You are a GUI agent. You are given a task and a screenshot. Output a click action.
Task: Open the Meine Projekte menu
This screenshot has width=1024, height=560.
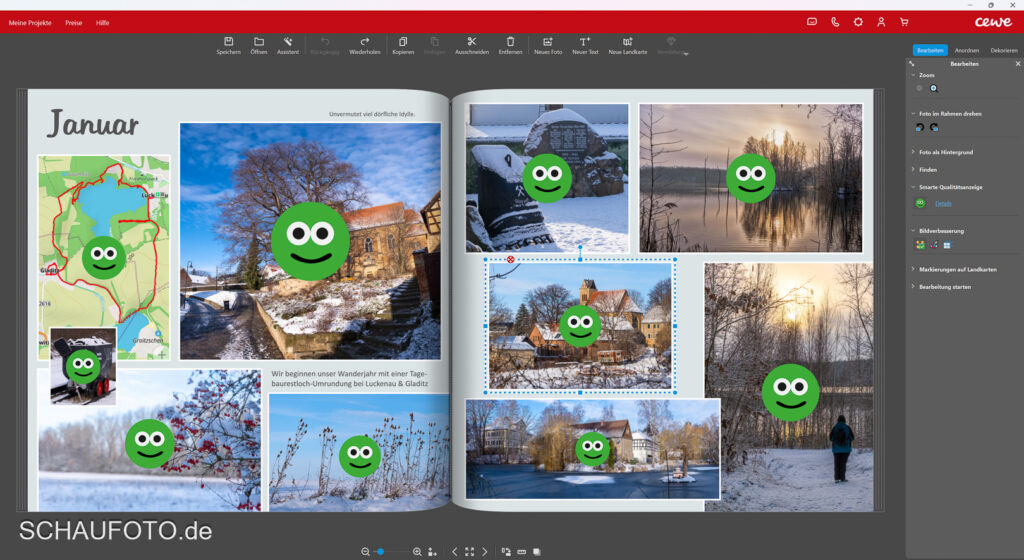click(x=30, y=22)
